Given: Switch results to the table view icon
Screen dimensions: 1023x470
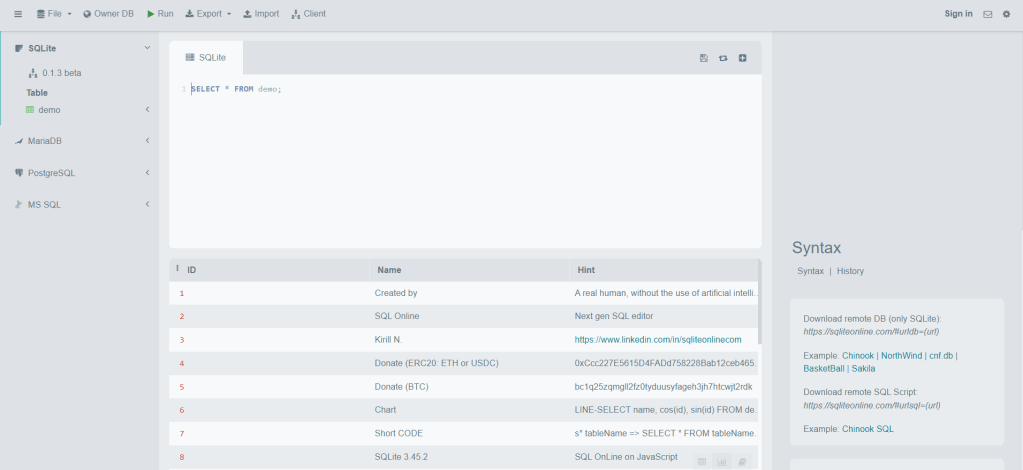Looking at the screenshot, I should [x=701, y=461].
